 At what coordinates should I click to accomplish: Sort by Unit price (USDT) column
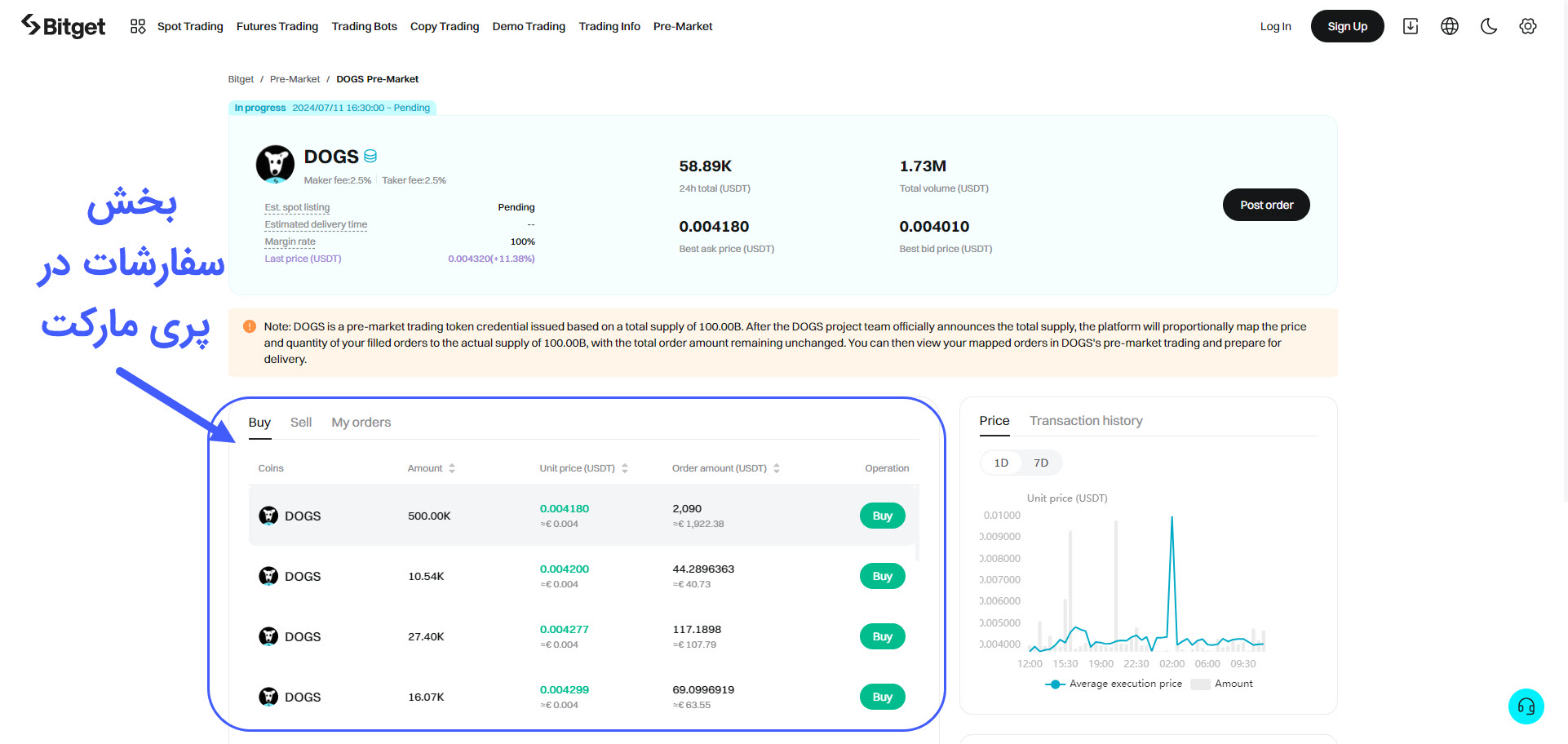pos(624,468)
